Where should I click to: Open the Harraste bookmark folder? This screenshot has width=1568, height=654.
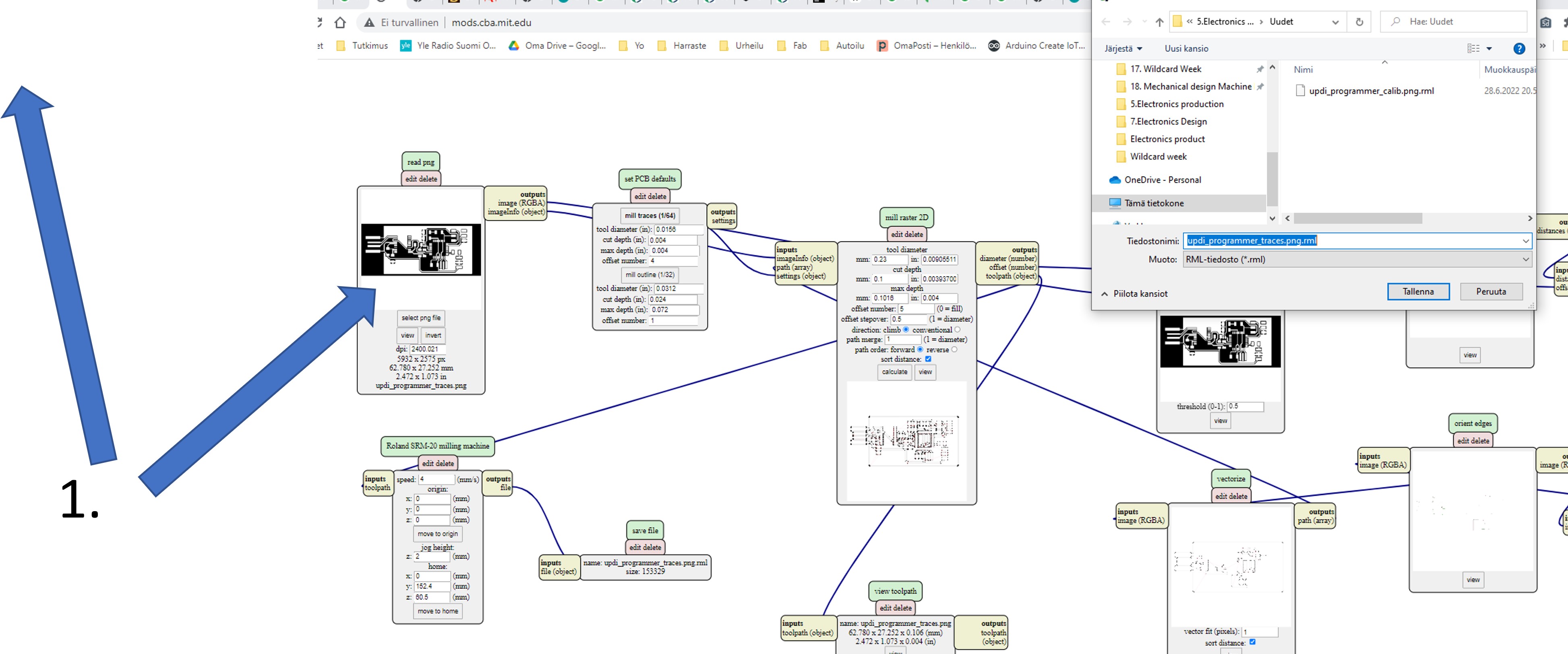point(682,45)
